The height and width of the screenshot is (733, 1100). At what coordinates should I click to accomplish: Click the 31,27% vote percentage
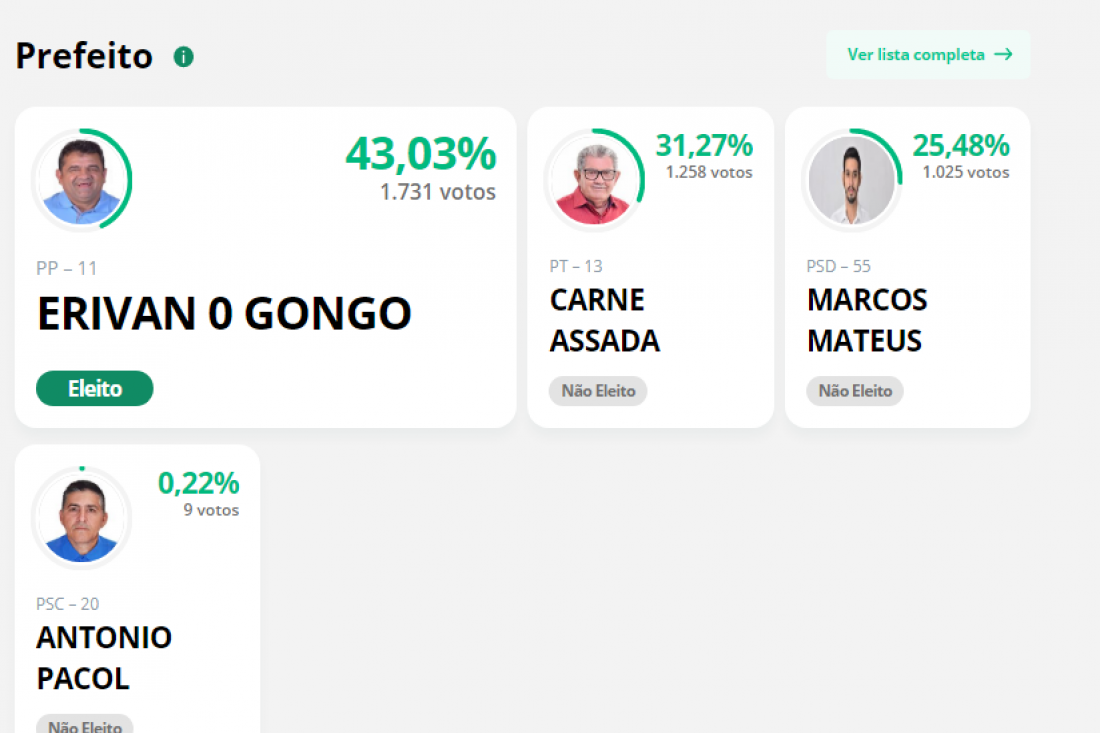[704, 146]
